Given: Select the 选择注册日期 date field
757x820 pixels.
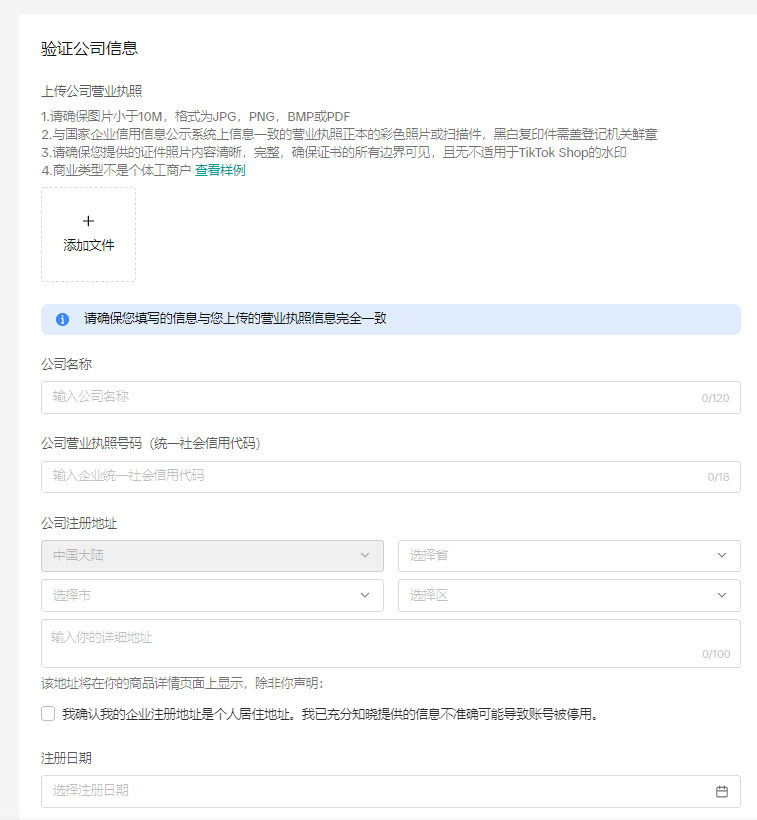Looking at the screenshot, I should pyautogui.click(x=370, y=791).
